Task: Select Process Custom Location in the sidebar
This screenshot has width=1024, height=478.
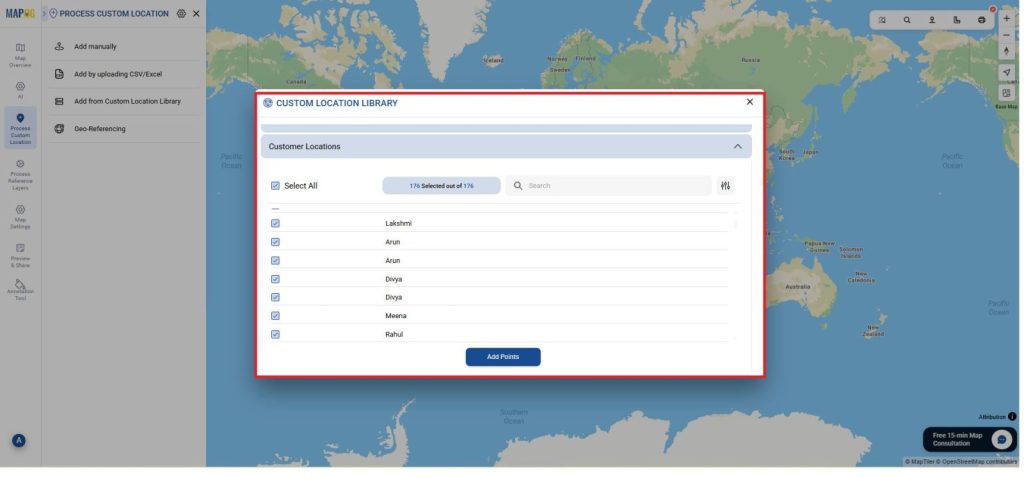Action: point(20,128)
